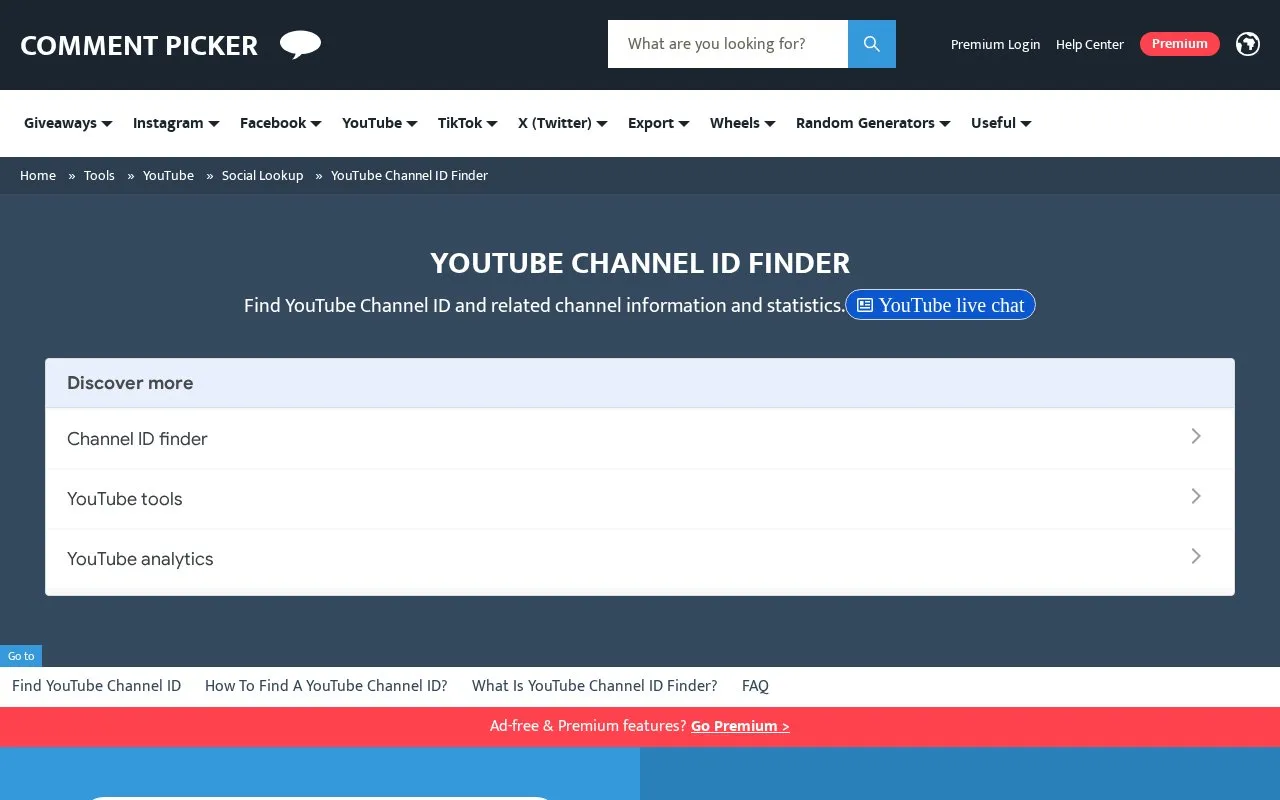The height and width of the screenshot is (800, 1280).
Task: Select the YouTube breadcrumb link
Action: point(168,175)
